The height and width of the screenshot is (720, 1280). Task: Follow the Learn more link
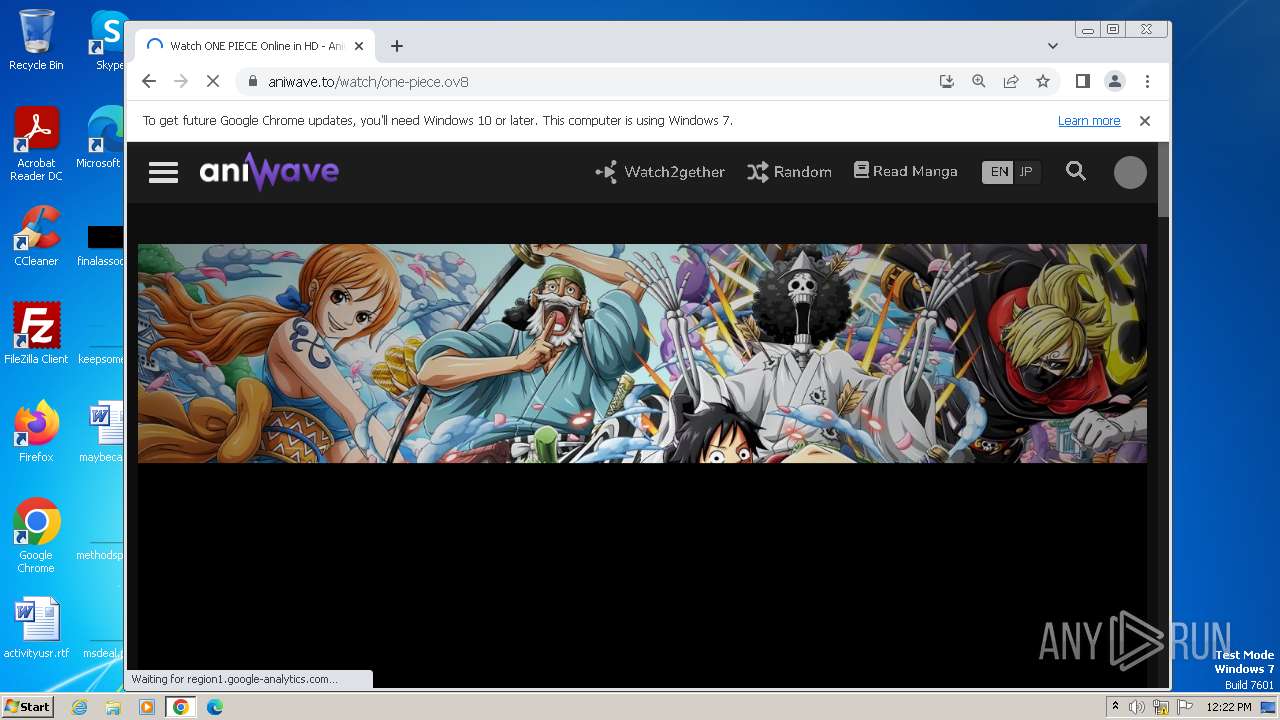[1089, 121]
